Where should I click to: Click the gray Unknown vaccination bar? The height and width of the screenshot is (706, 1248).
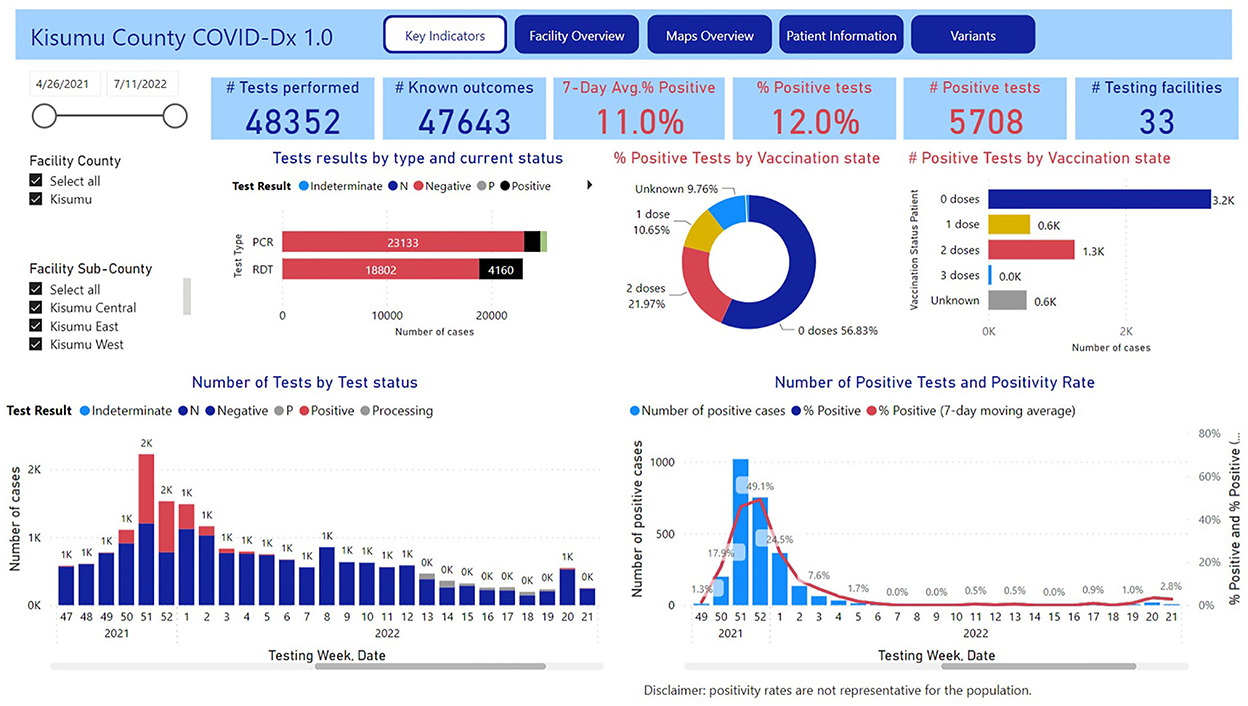click(x=1007, y=300)
